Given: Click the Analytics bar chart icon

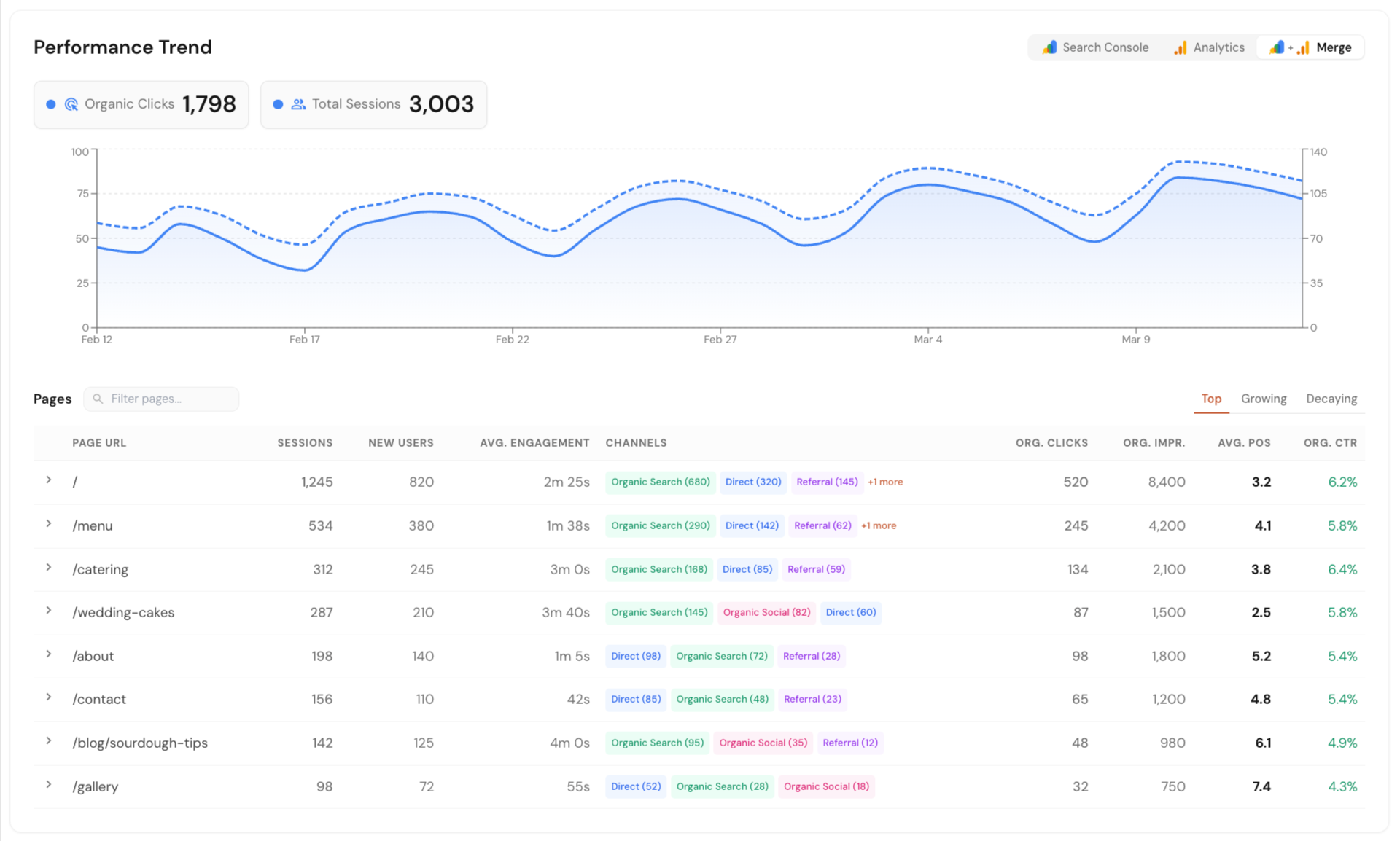Looking at the screenshot, I should [x=1180, y=47].
